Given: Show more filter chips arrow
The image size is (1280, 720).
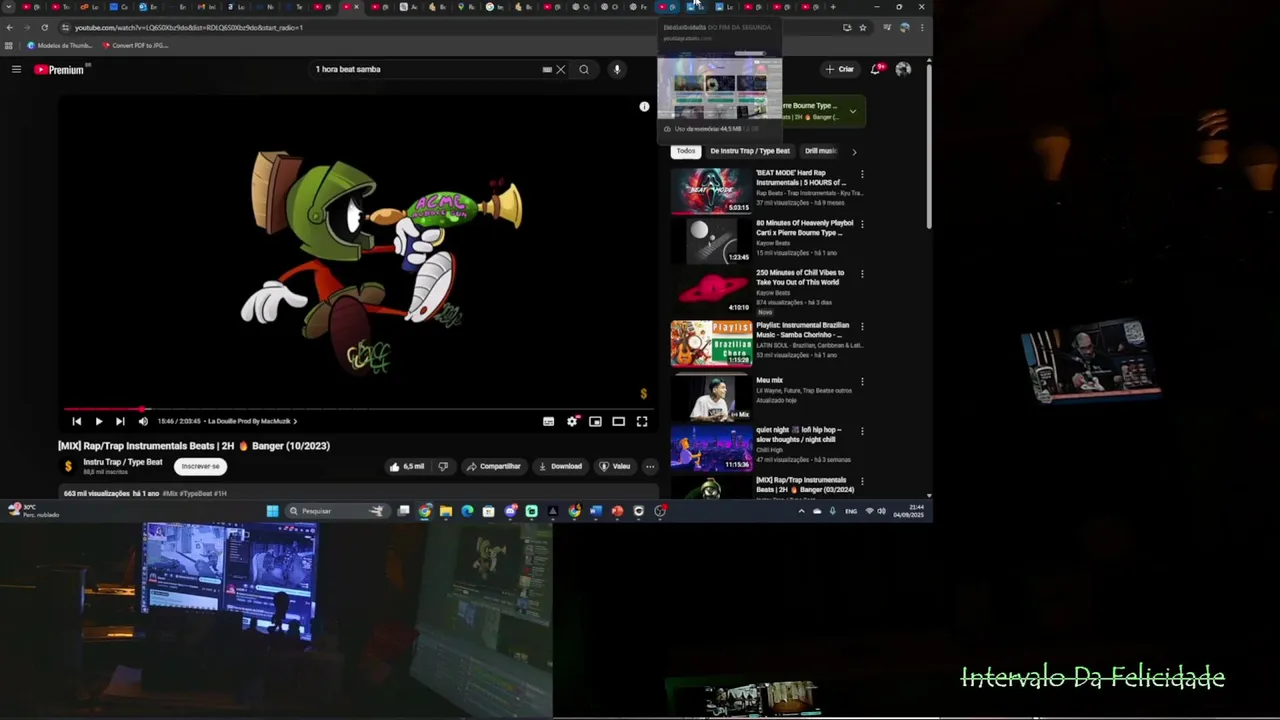Looking at the screenshot, I should coord(854,152).
